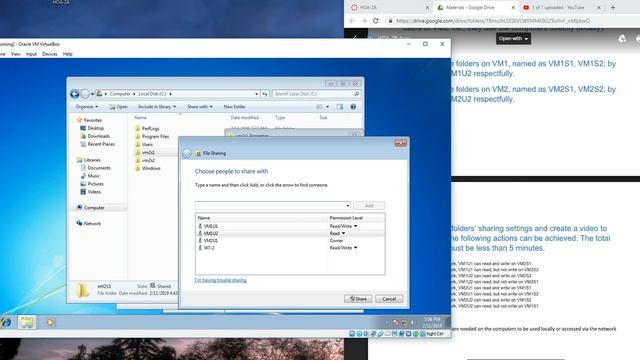
Task: Open the VirtualBox Devices menu
Action: point(50,54)
